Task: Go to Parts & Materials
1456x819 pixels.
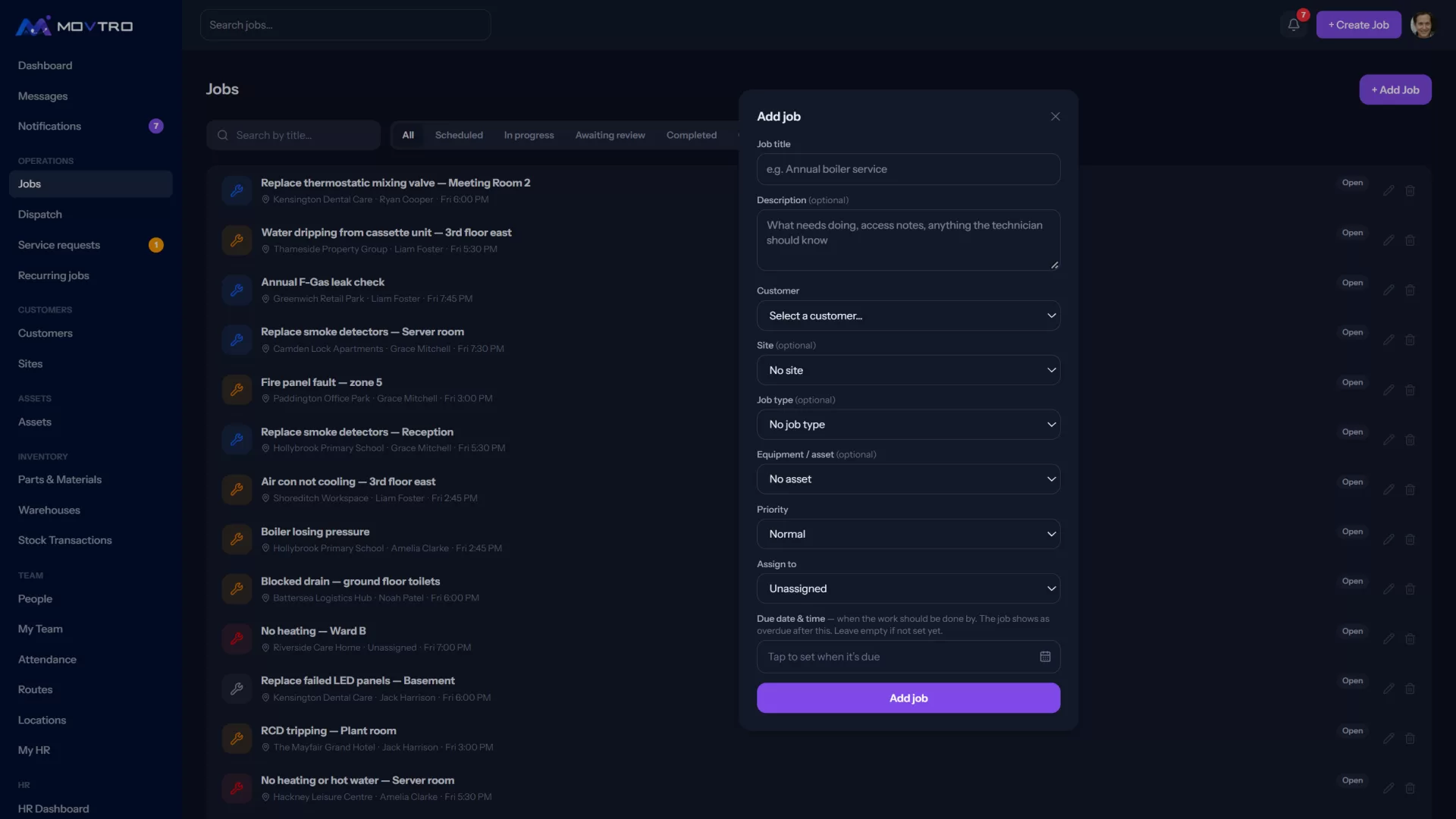Action: point(91,479)
